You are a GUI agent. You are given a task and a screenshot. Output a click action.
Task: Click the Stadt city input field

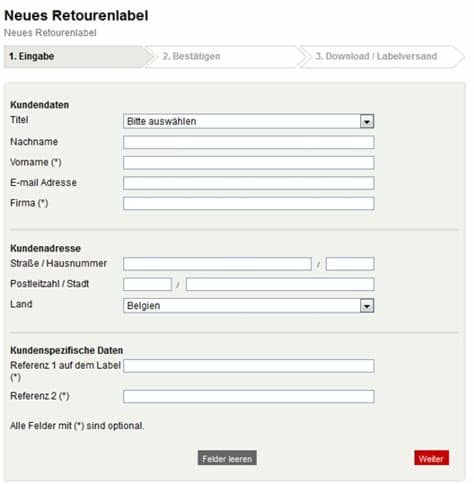pos(280,284)
